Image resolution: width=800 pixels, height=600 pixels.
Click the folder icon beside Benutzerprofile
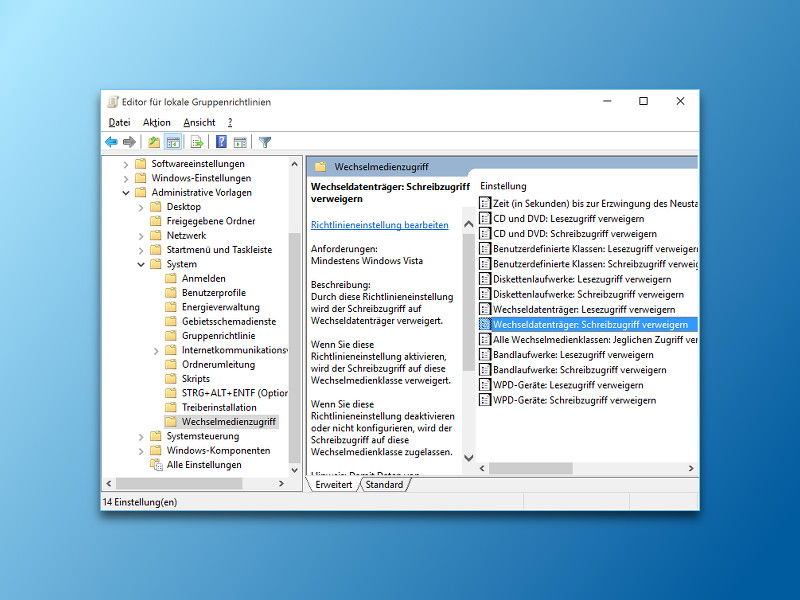click(x=171, y=293)
